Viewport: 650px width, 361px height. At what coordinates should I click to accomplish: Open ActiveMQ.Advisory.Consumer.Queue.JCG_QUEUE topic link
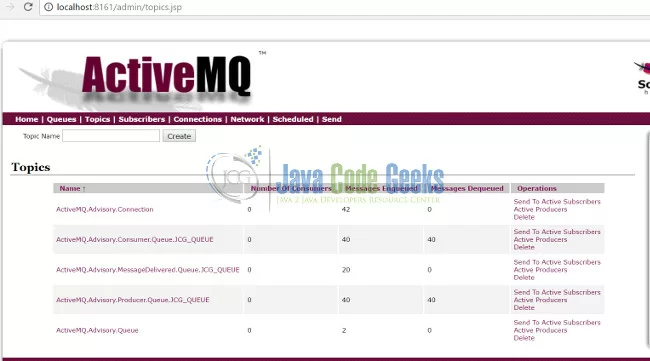135,240
